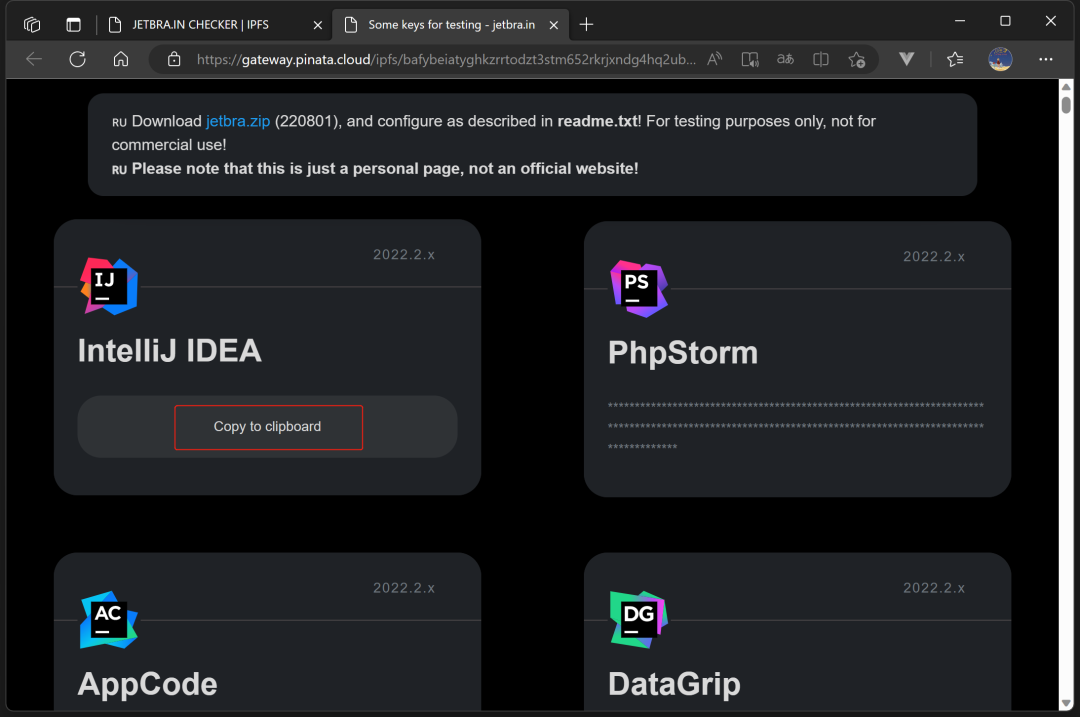Click the AppCode title

147,684
